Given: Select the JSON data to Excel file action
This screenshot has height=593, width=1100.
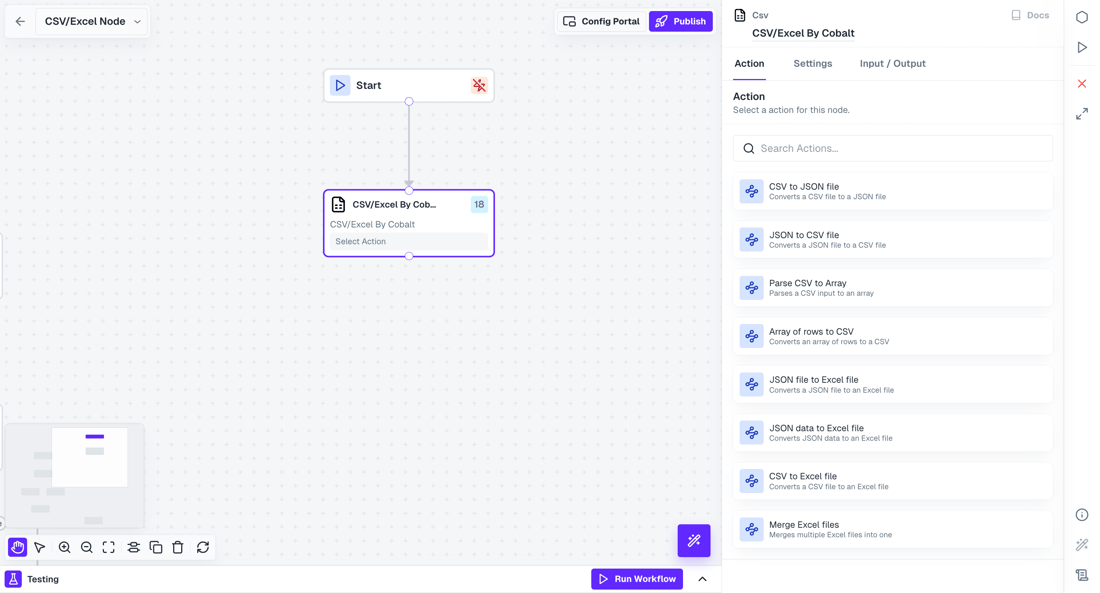Looking at the screenshot, I should pyautogui.click(x=892, y=433).
